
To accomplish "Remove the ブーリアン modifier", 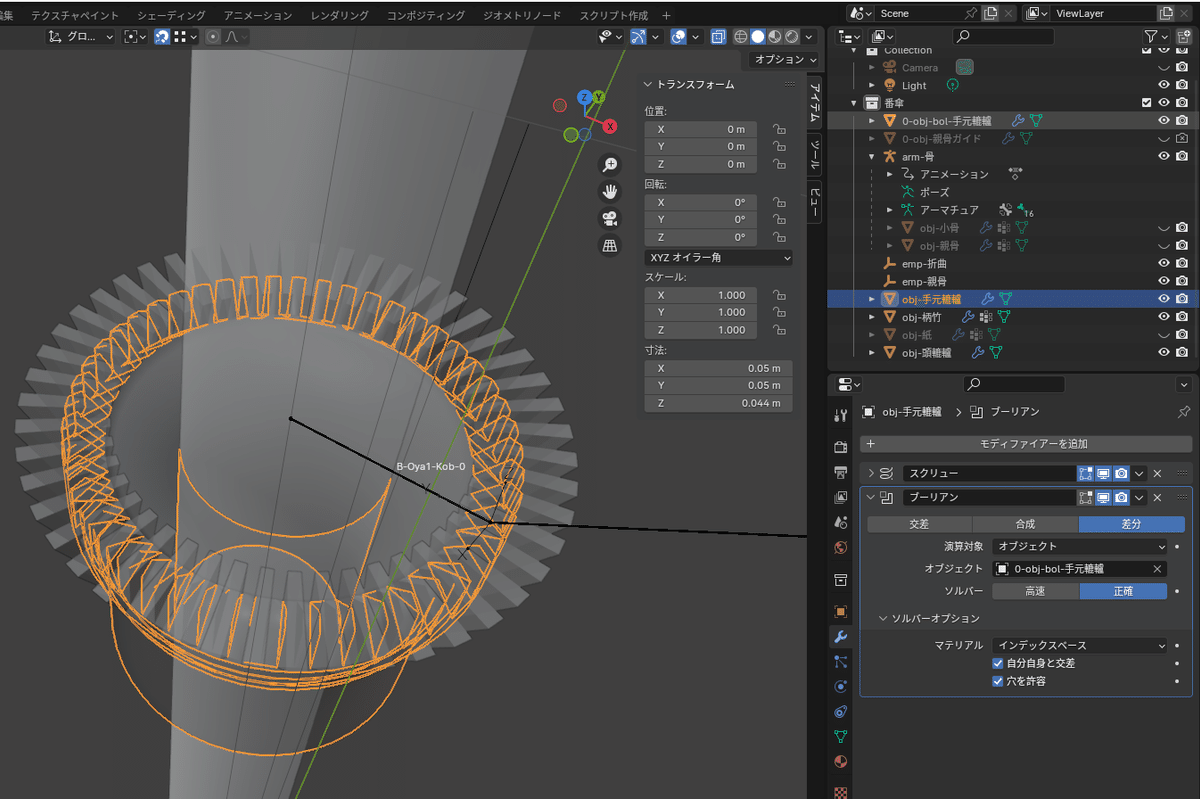I will 1157,498.
